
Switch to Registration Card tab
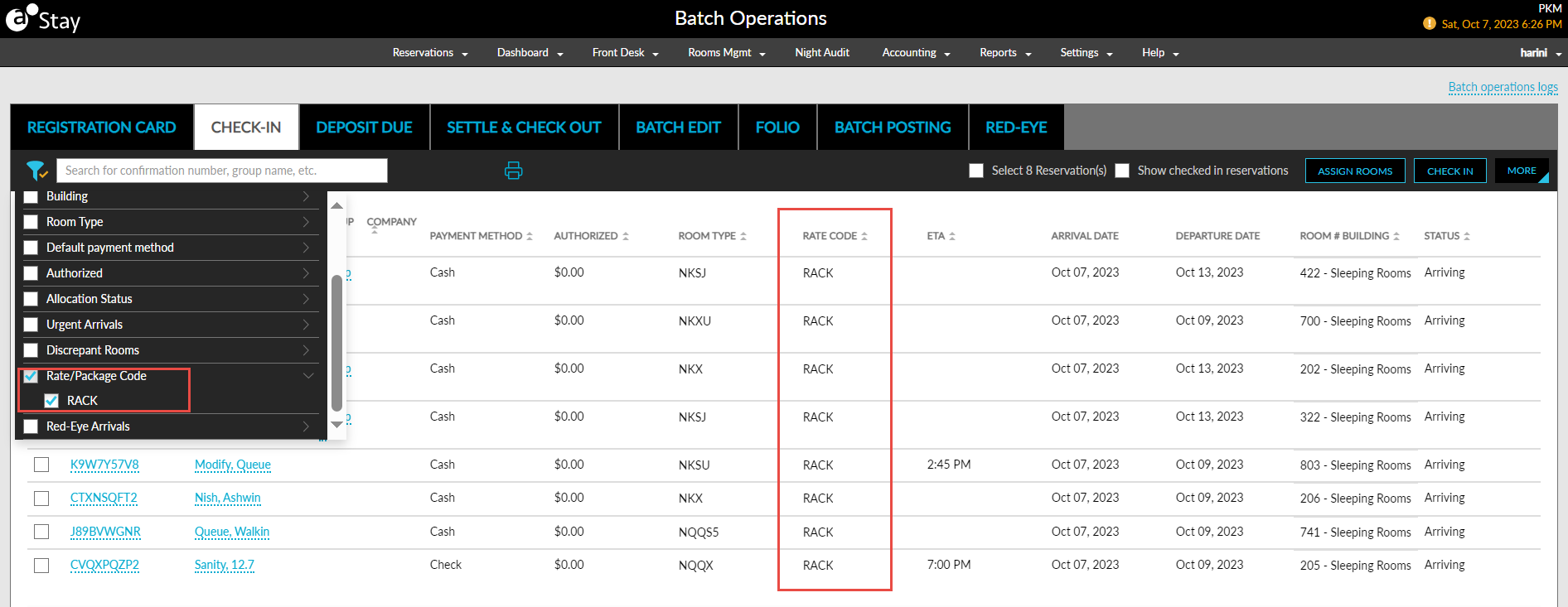click(x=102, y=128)
